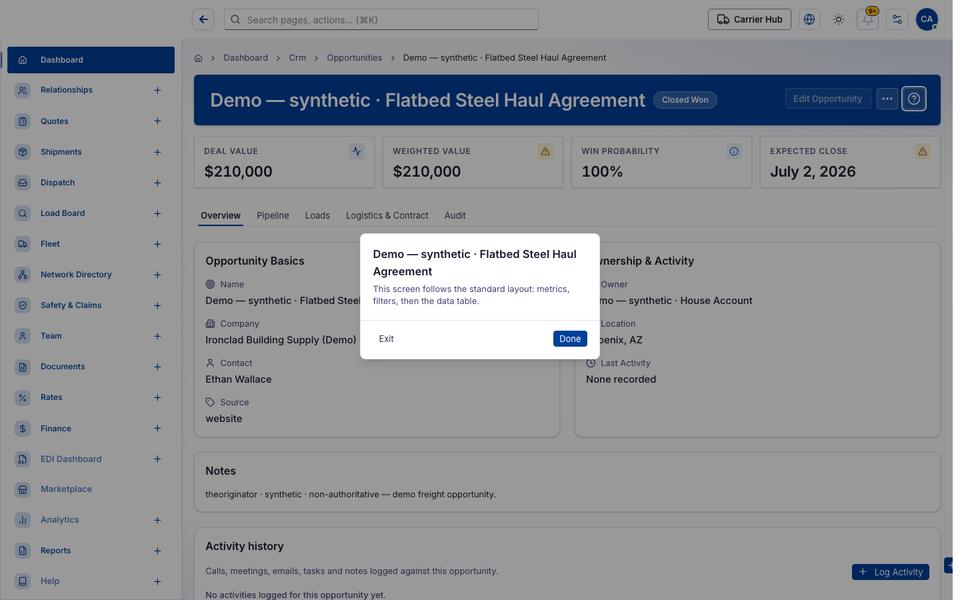Click Exit in the tour dialog
This screenshot has height=600, width=960.
click(386, 339)
